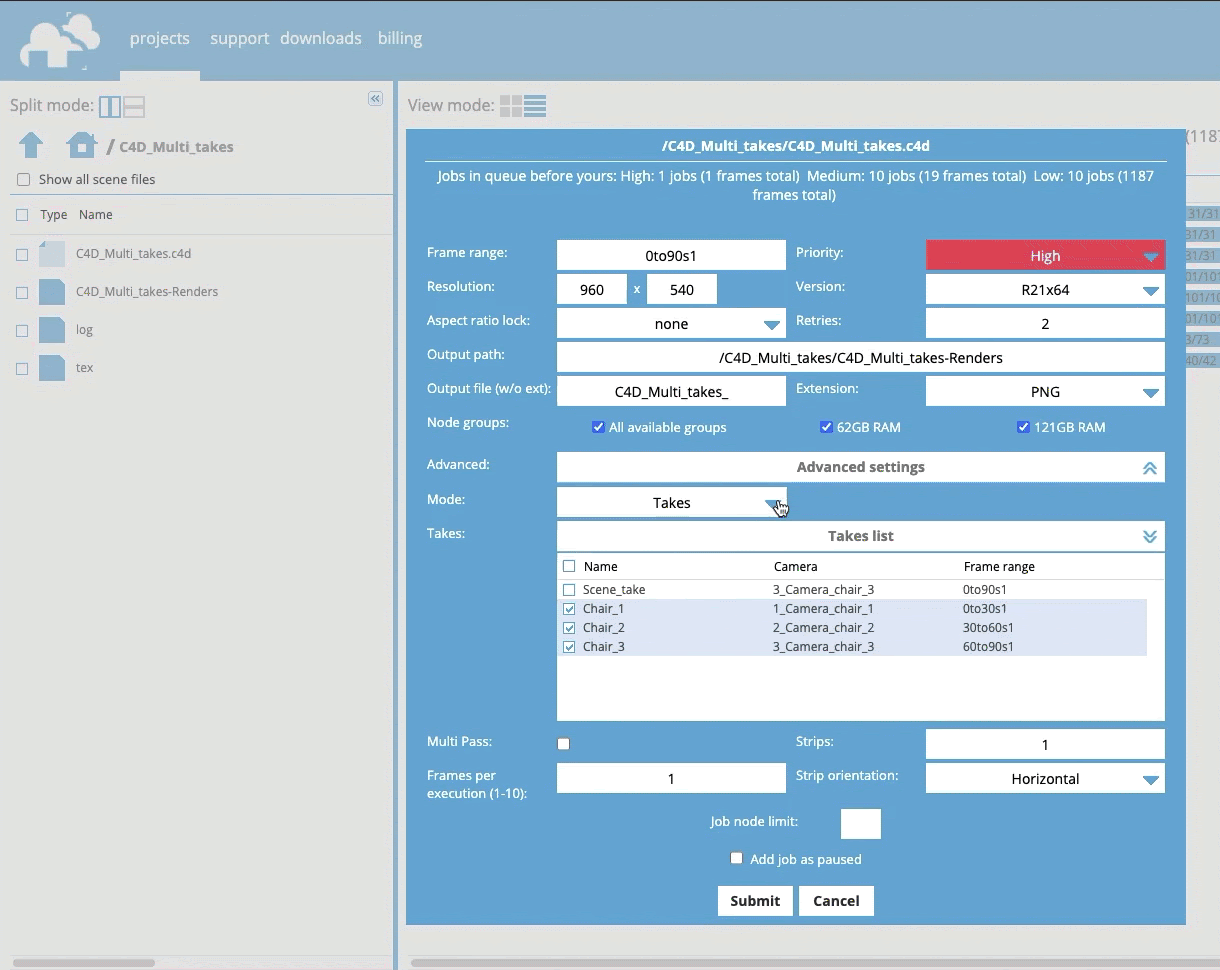Open the Mode dropdown showing Takes

point(671,502)
